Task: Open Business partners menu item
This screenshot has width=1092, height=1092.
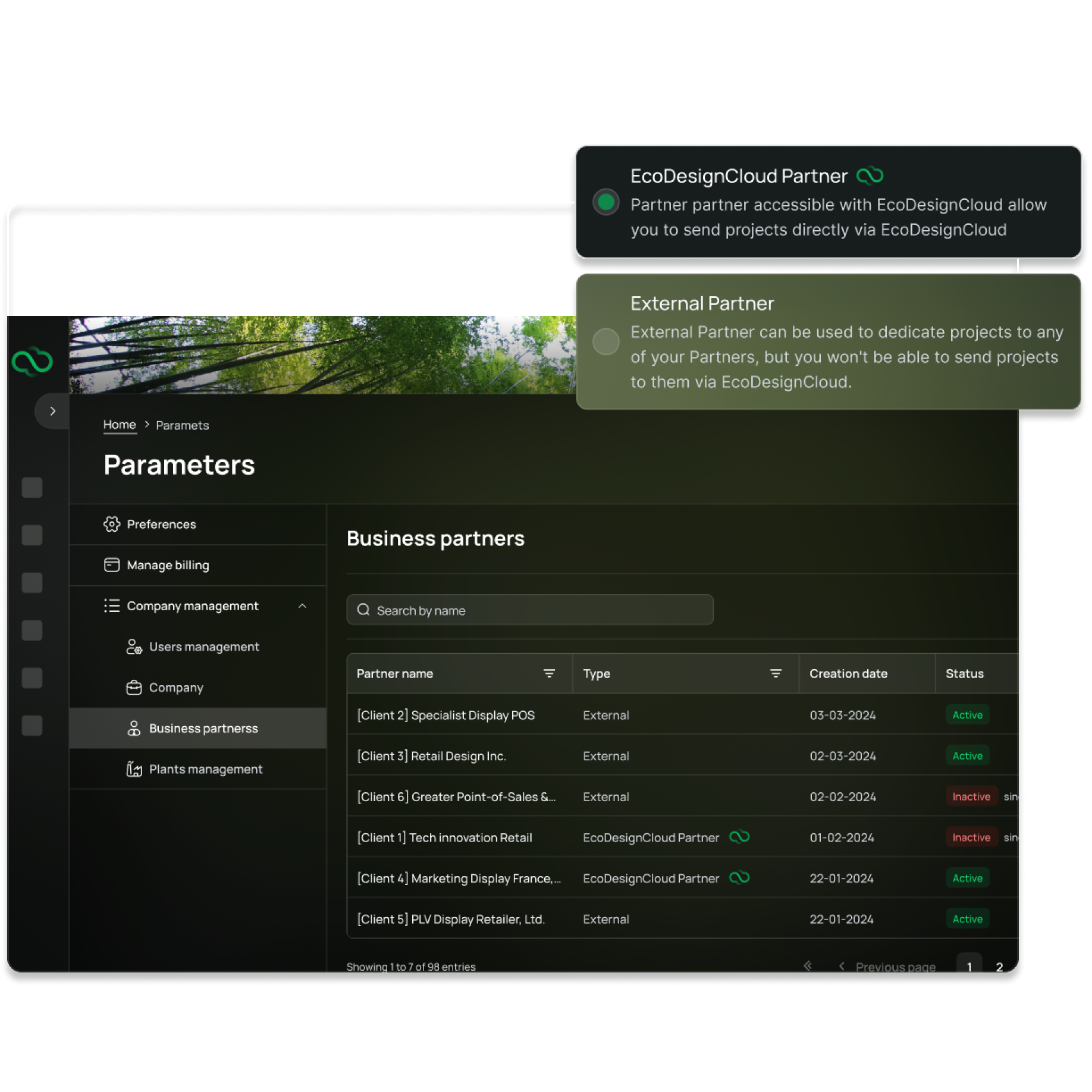Action: tap(203, 729)
